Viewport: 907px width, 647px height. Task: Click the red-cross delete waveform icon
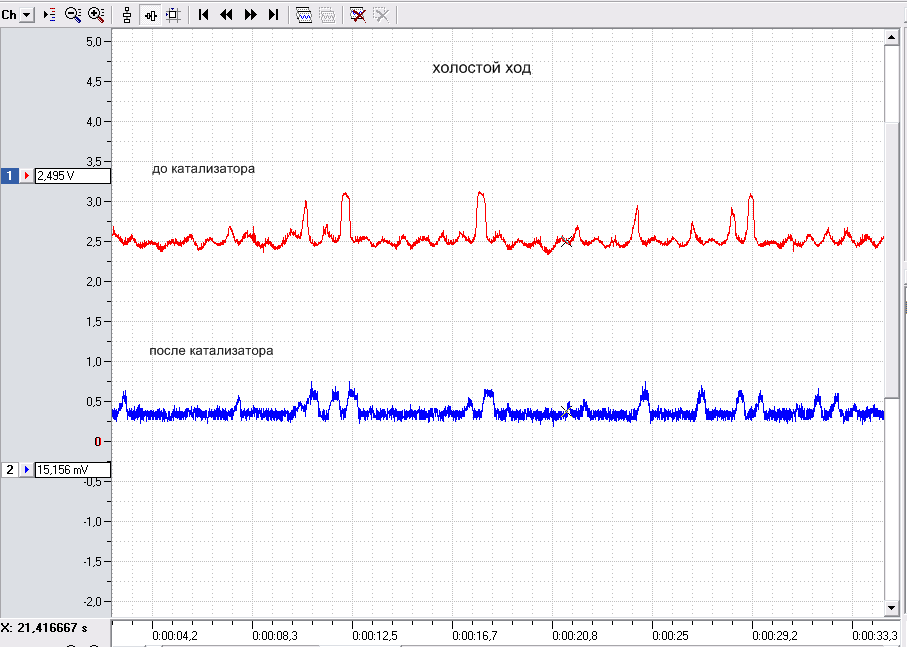[x=358, y=14]
